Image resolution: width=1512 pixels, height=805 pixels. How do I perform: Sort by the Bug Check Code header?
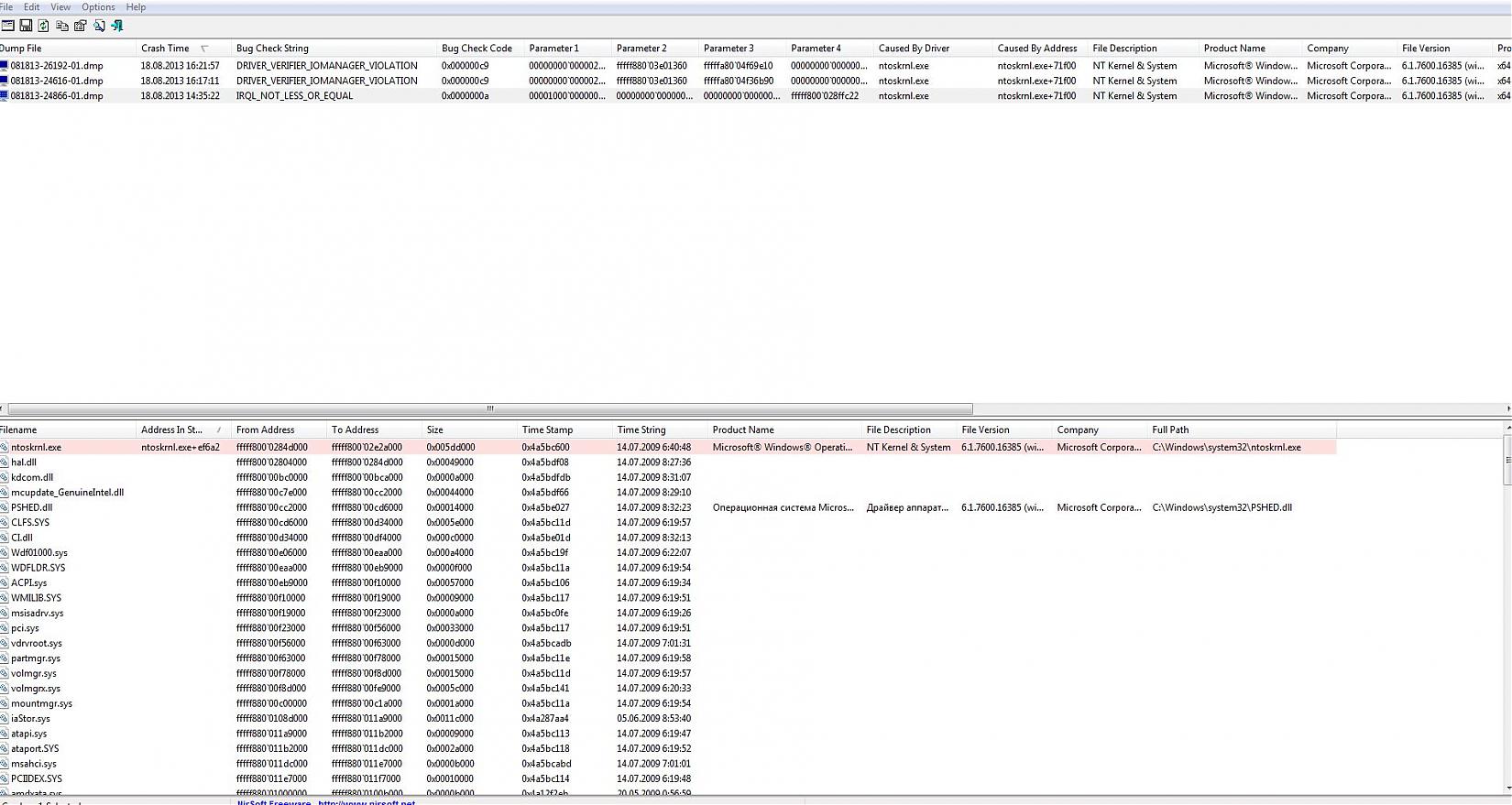(x=479, y=49)
